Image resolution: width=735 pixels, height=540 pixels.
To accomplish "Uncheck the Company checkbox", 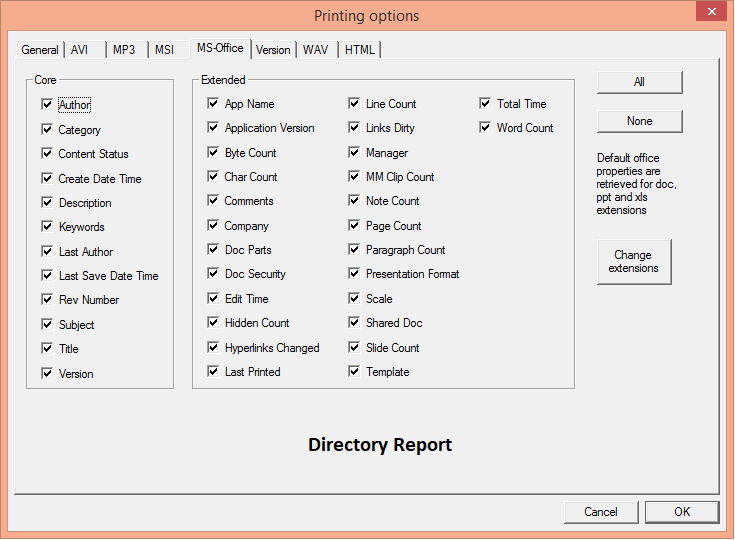I will [213, 225].
